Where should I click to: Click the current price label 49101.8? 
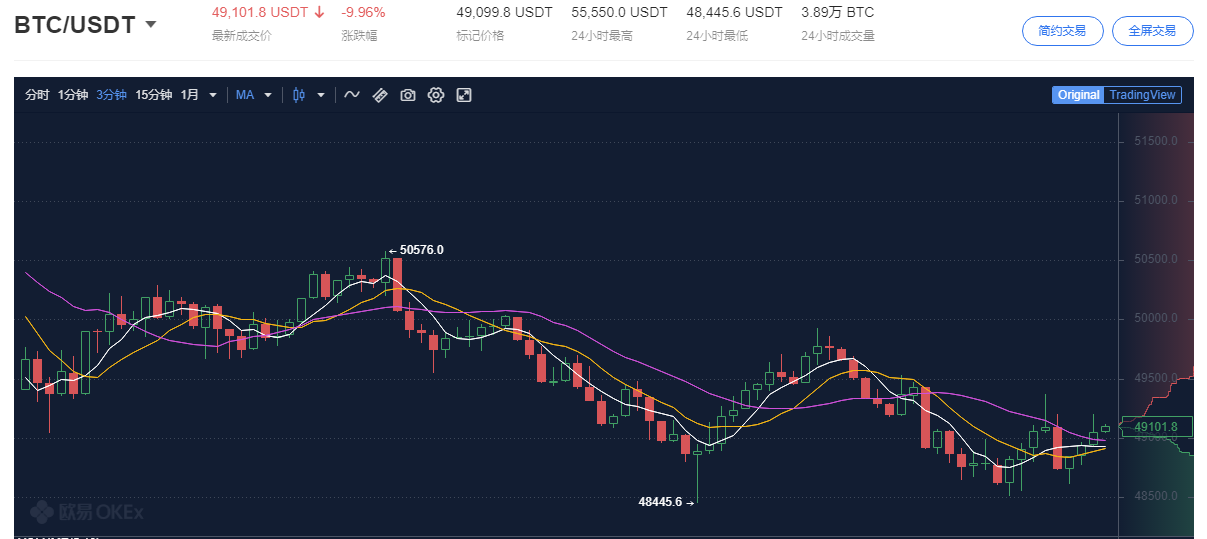coord(1156,427)
